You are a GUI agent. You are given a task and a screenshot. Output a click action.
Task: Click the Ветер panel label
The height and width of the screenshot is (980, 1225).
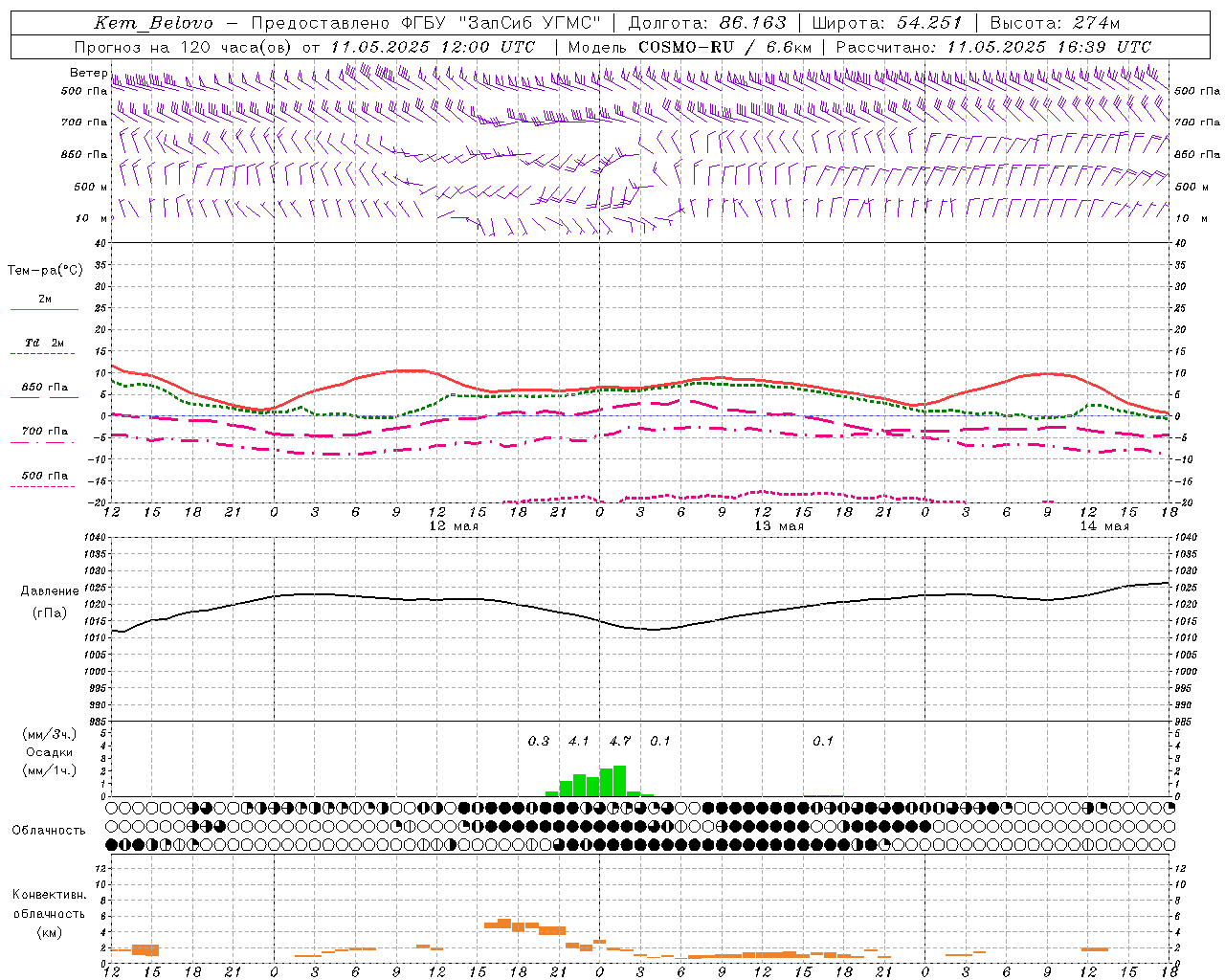pyautogui.click(x=88, y=73)
